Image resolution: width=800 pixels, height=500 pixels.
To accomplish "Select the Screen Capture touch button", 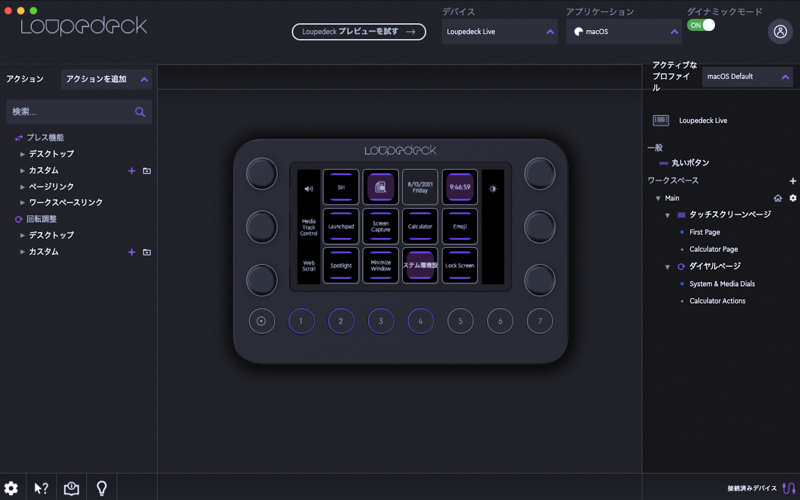I will click(x=381, y=227).
